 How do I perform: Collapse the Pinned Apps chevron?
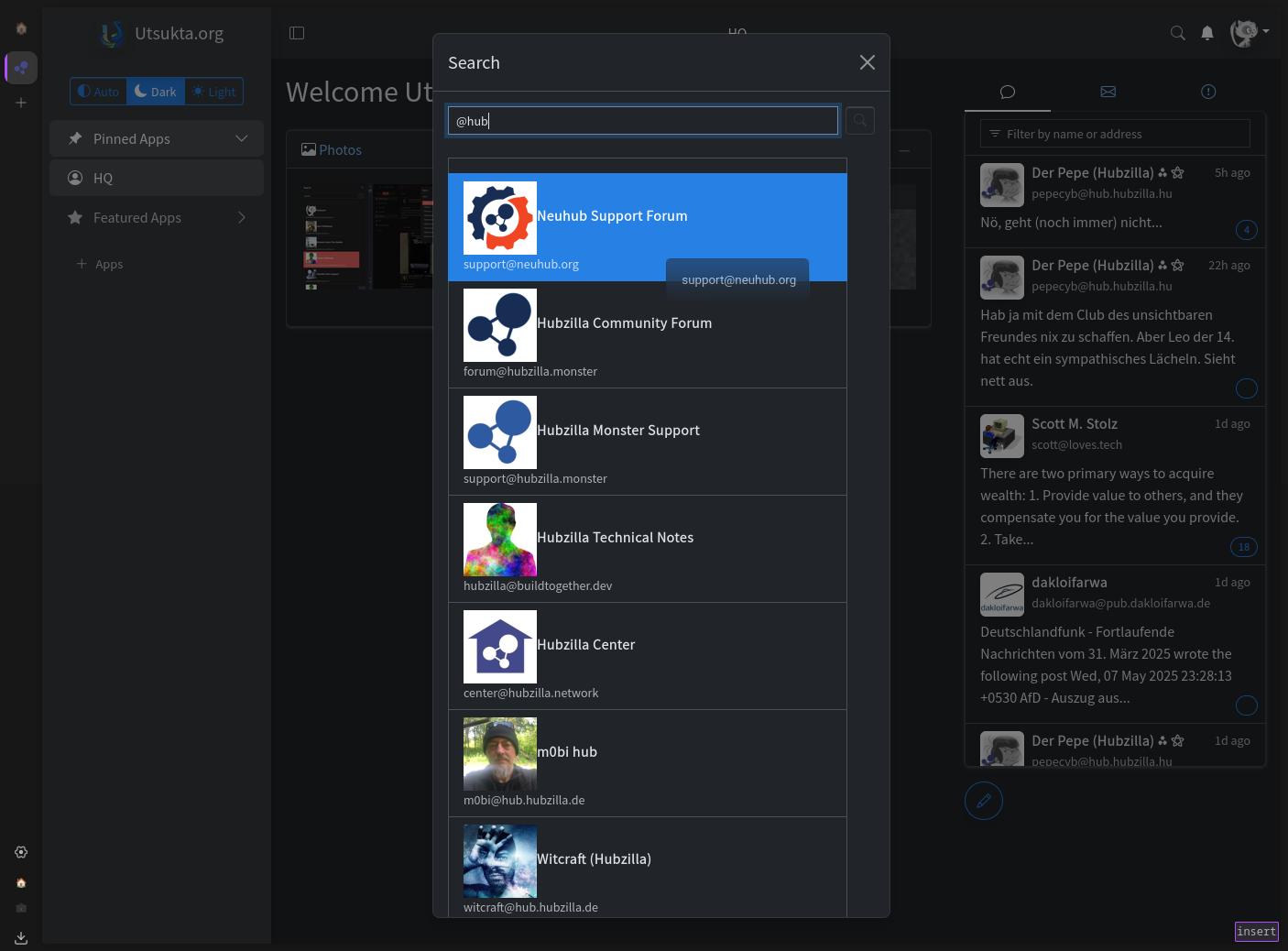click(242, 138)
